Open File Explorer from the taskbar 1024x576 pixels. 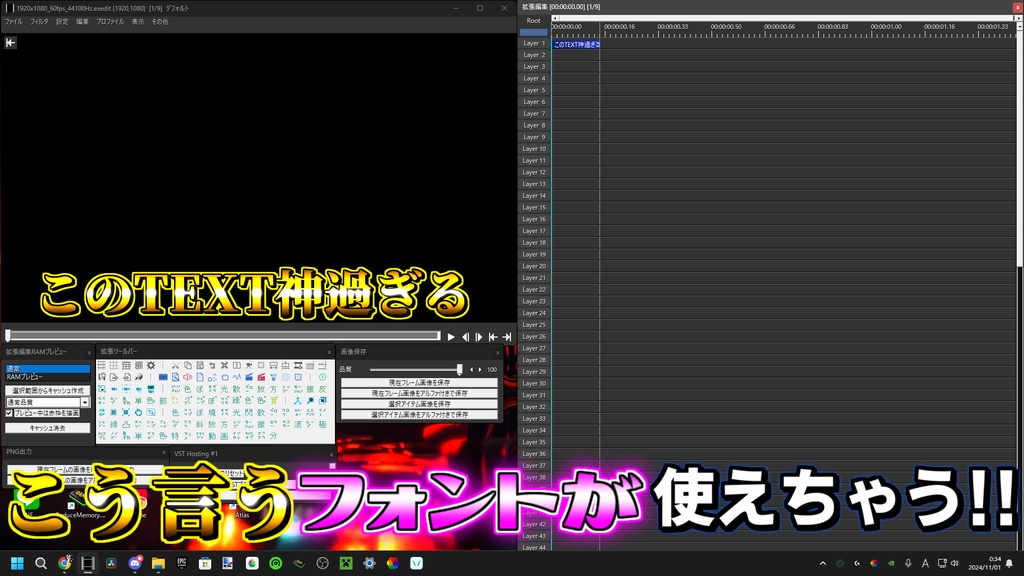(x=158, y=563)
